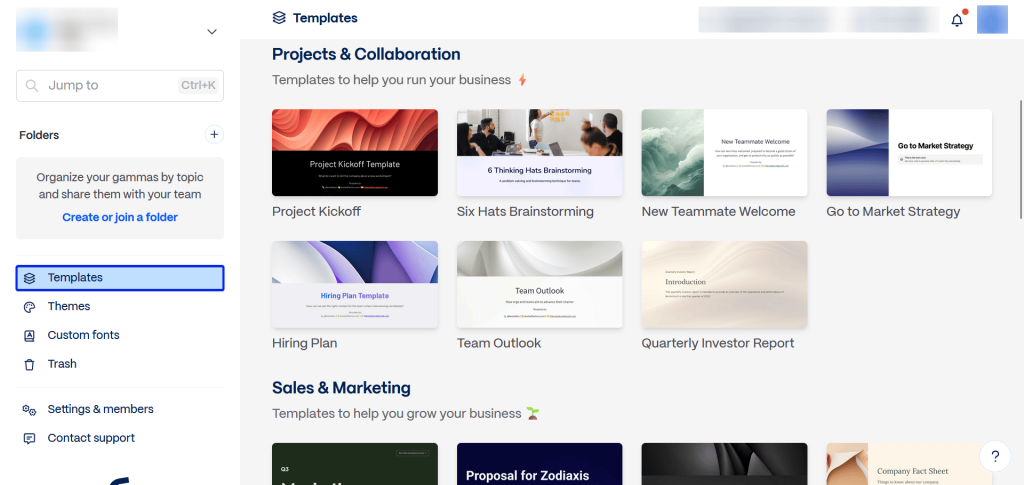Image resolution: width=1024 pixels, height=485 pixels.
Task: Open Themes from the sidebar
Action: (69, 307)
